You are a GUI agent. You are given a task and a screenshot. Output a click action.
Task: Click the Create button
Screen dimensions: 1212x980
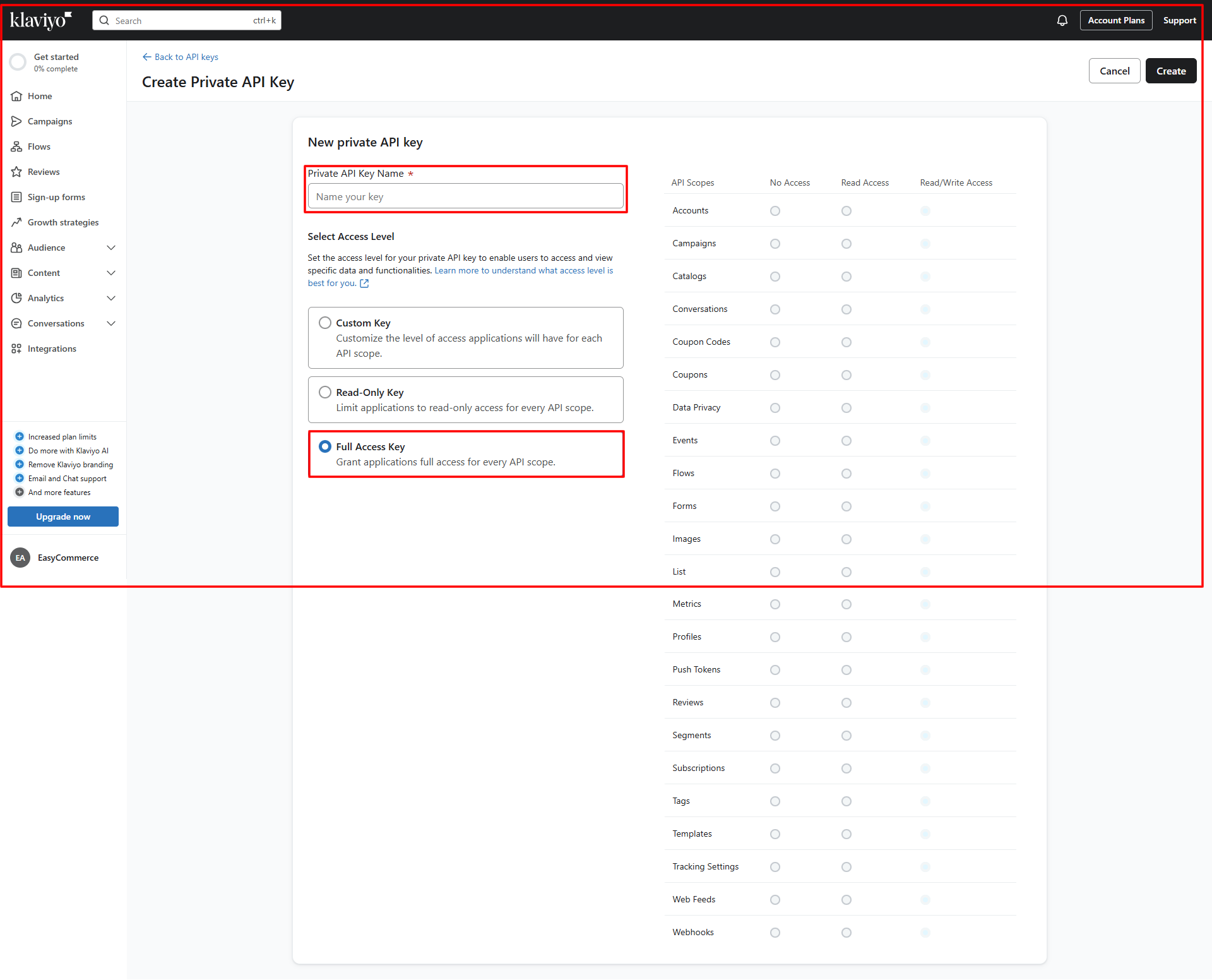1171,71
